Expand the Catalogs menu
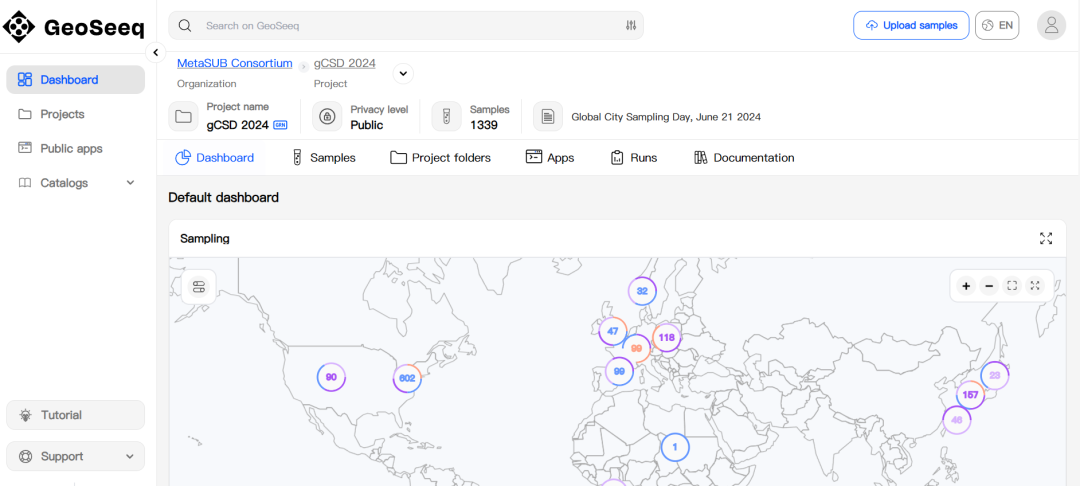 click(x=130, y=183)
